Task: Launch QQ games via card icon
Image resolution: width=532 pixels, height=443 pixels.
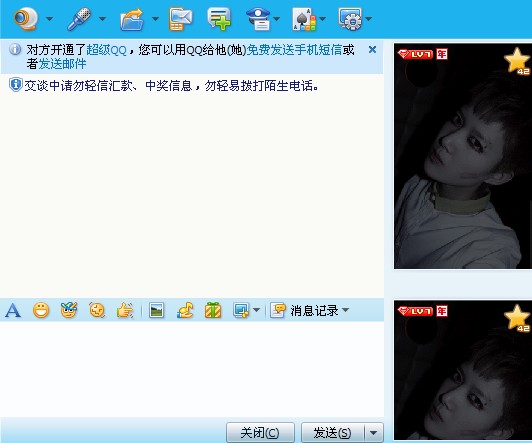Action: [x=304, y=19]
